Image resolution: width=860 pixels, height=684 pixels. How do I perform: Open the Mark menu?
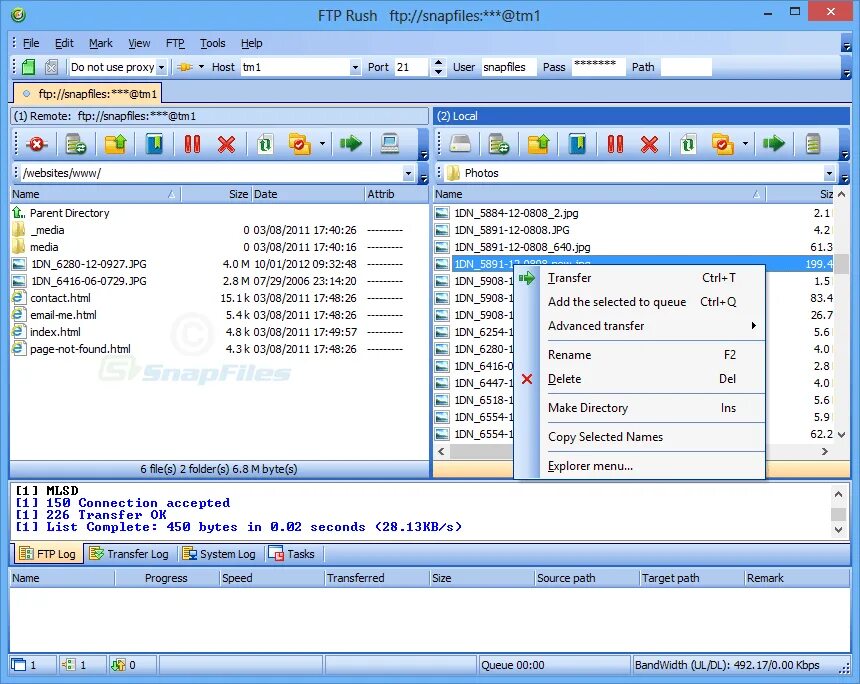click(101, 43)
